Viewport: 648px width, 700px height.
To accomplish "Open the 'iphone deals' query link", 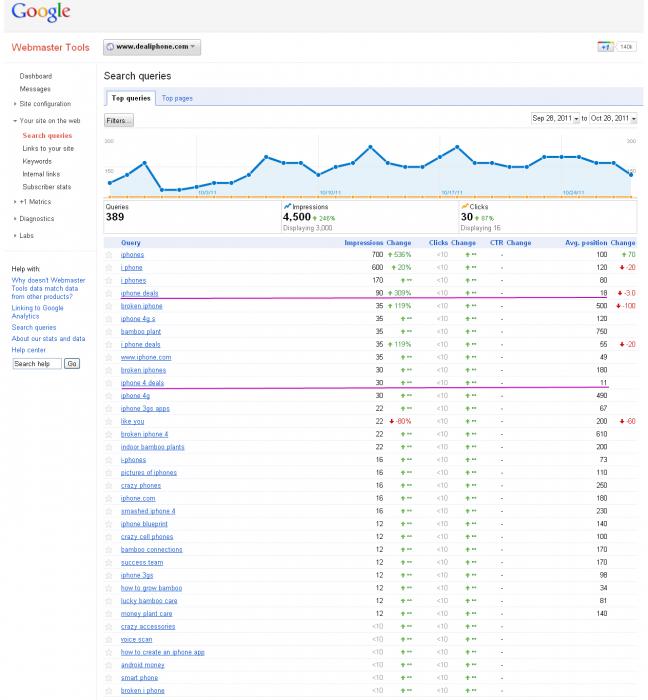I will click(x=139, y=293).
